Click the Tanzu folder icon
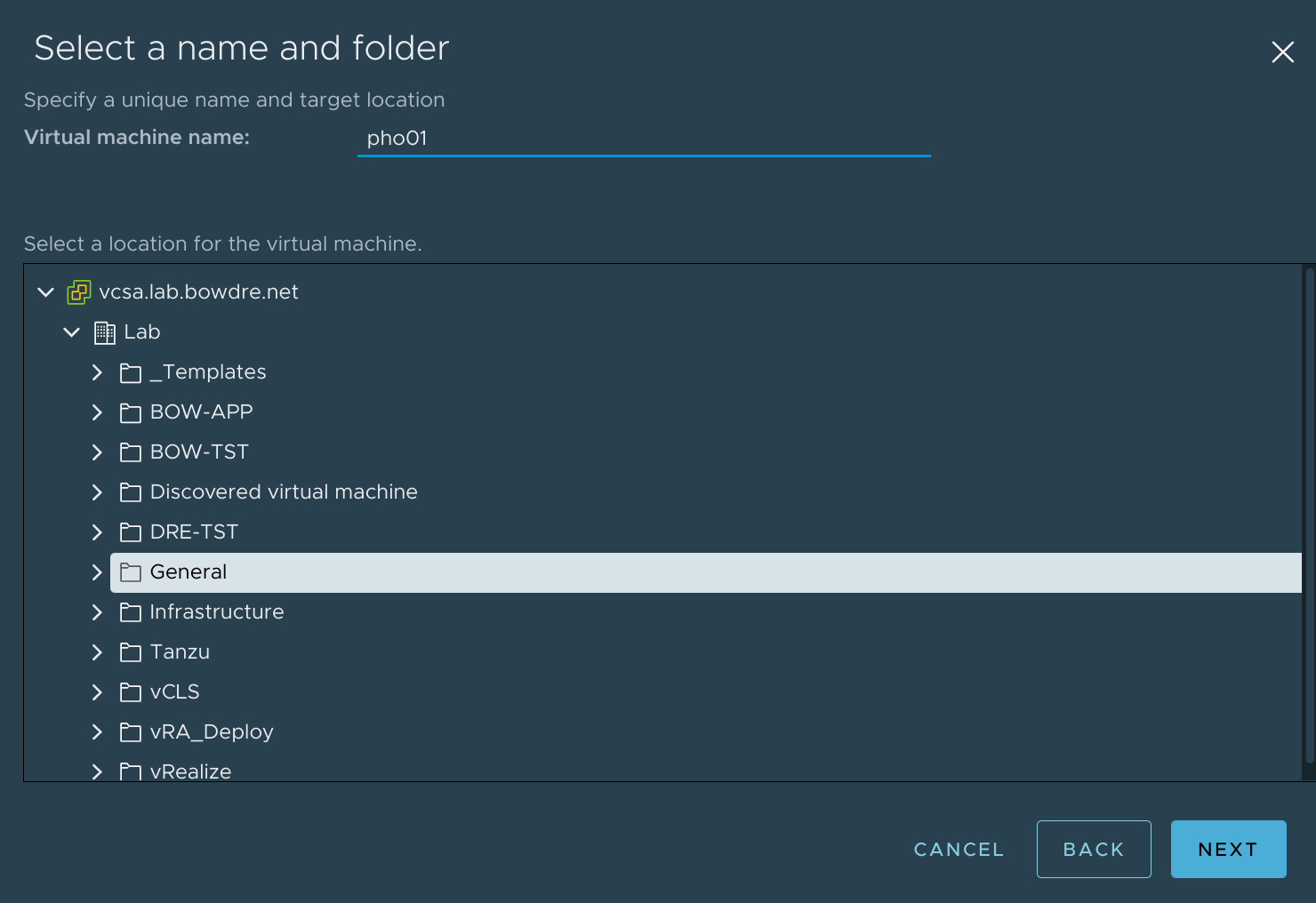 pyautogui.click(x=131, y=652)
